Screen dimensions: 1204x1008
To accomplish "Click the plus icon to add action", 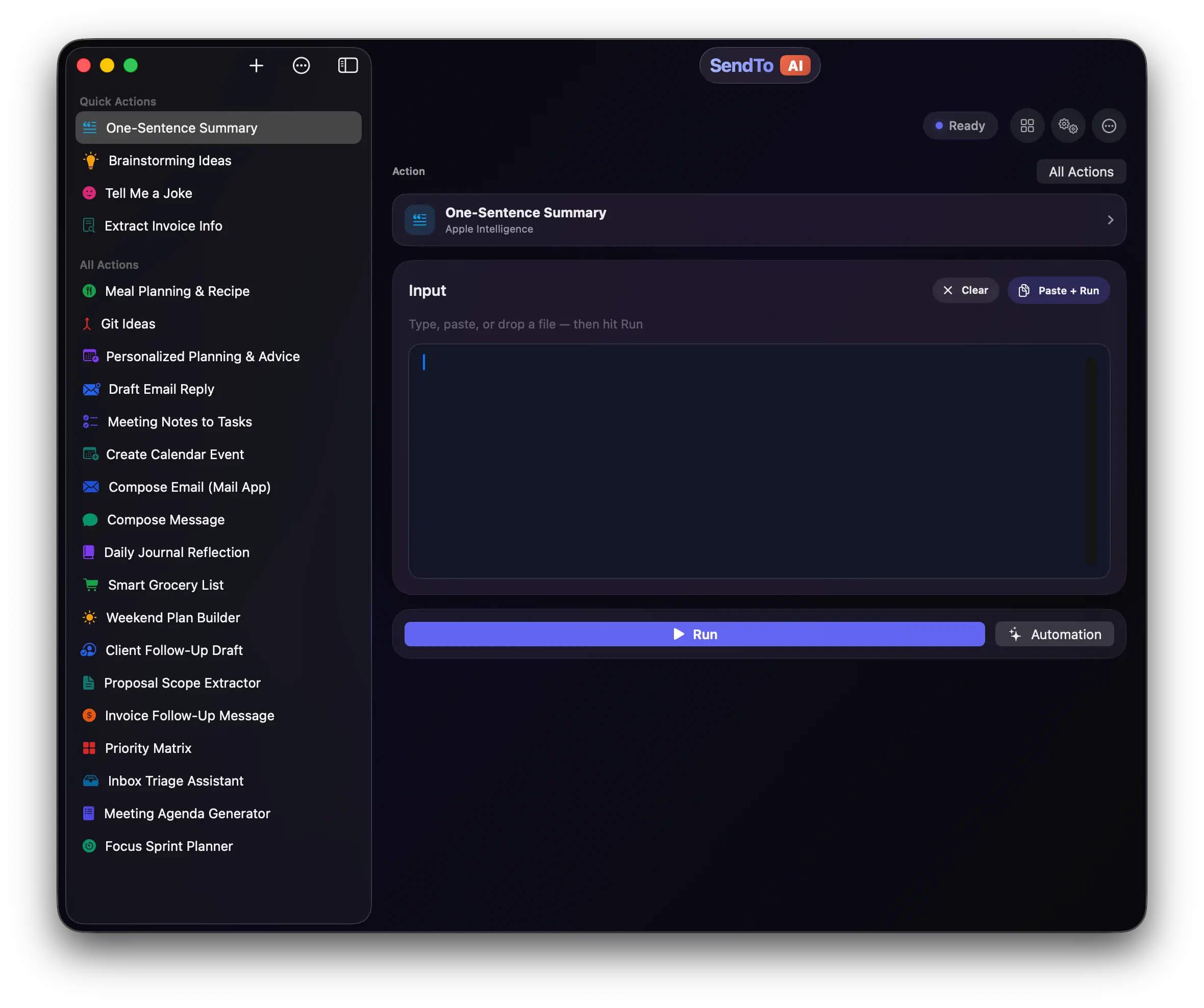I will 256,65.
